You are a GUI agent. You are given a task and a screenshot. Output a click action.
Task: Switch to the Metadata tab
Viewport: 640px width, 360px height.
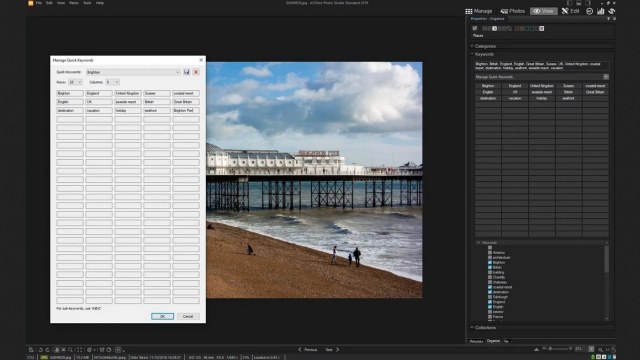(476, 341)
